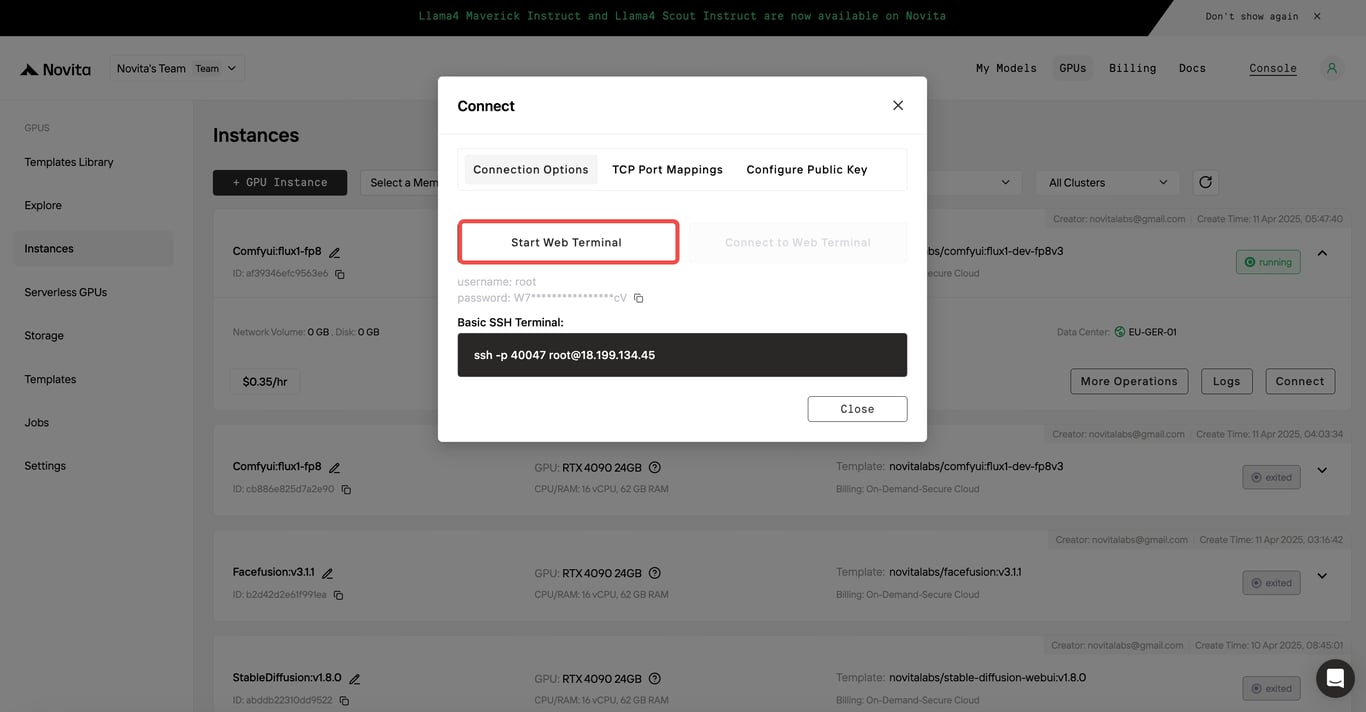Click exited badge of StableDiffusion instance
This screenshot has height=712, width=1366.
(x=1272, y=688)
